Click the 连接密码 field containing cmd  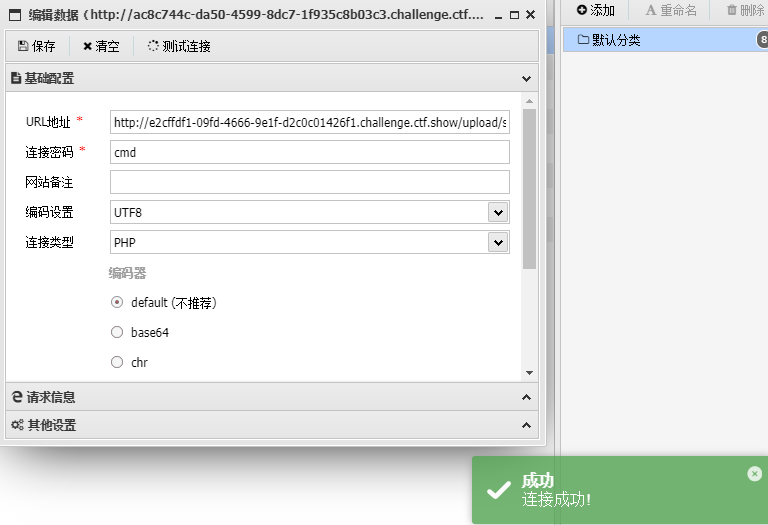click(x=310, y=152)
